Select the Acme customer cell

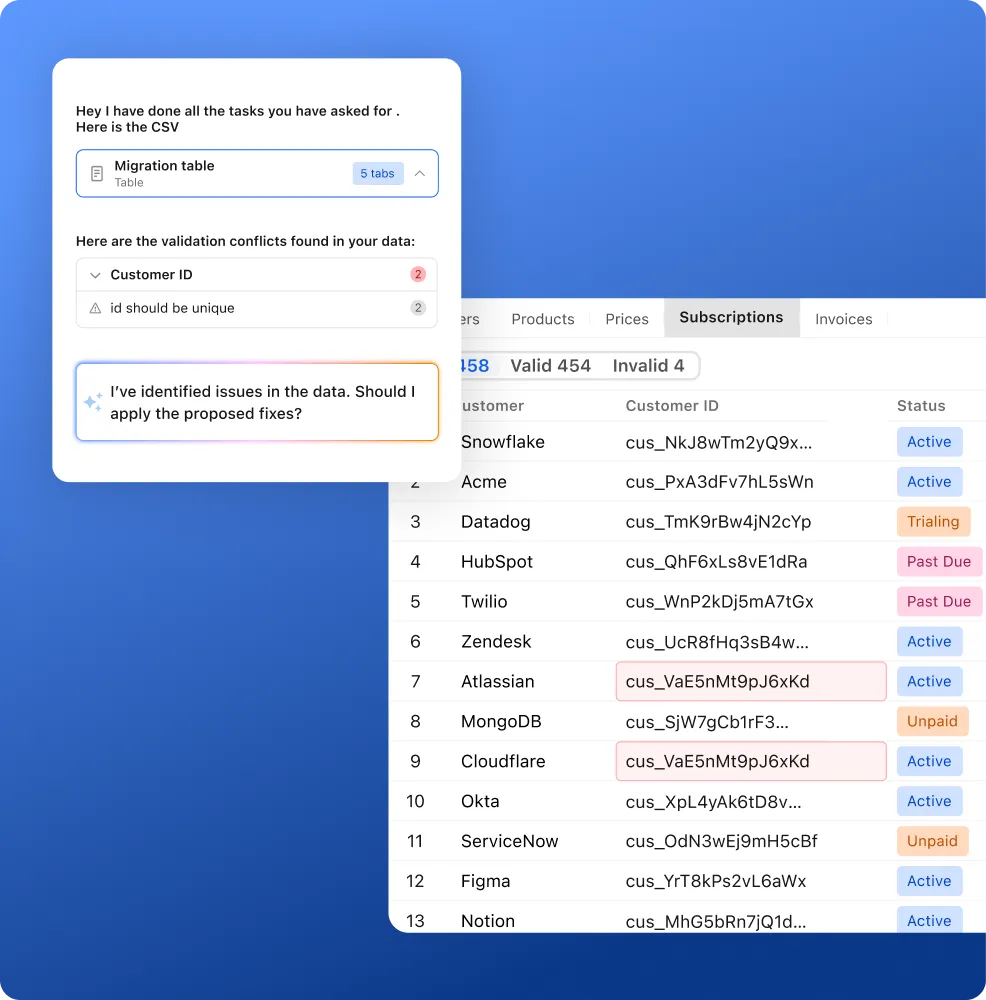483,482
